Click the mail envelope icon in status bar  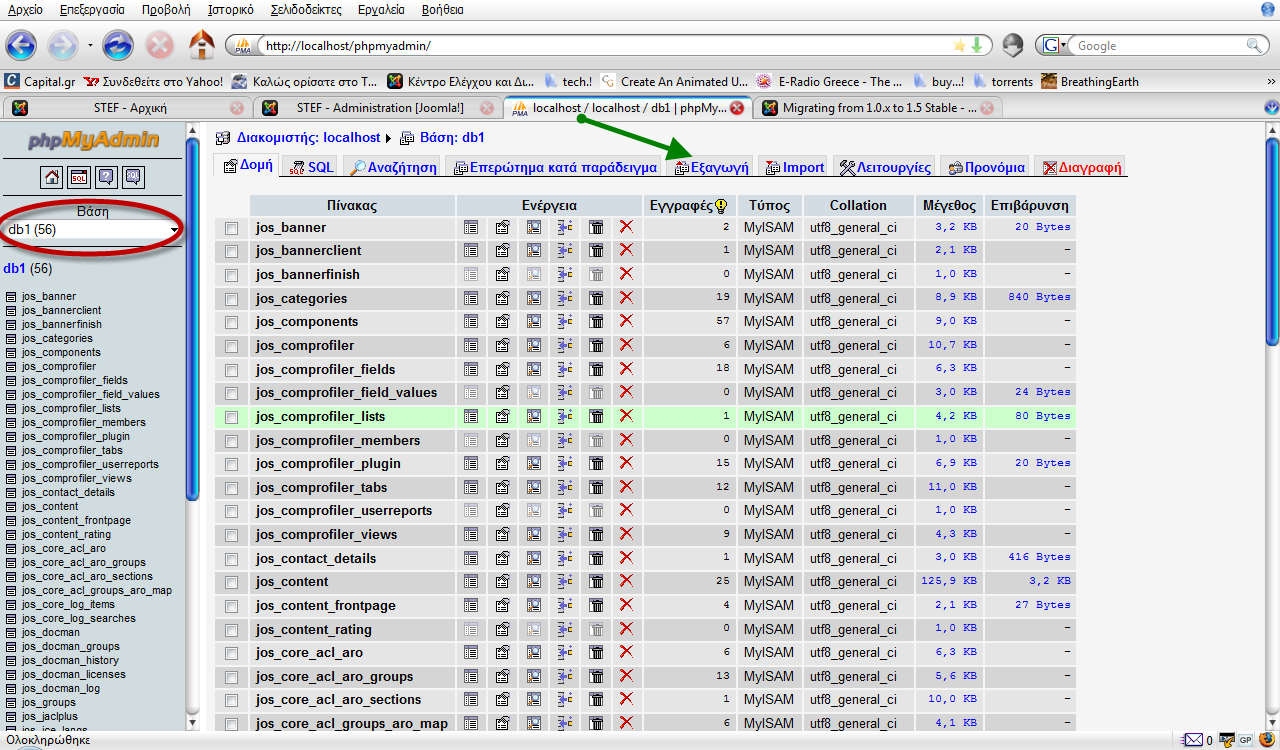point(1192,740)
